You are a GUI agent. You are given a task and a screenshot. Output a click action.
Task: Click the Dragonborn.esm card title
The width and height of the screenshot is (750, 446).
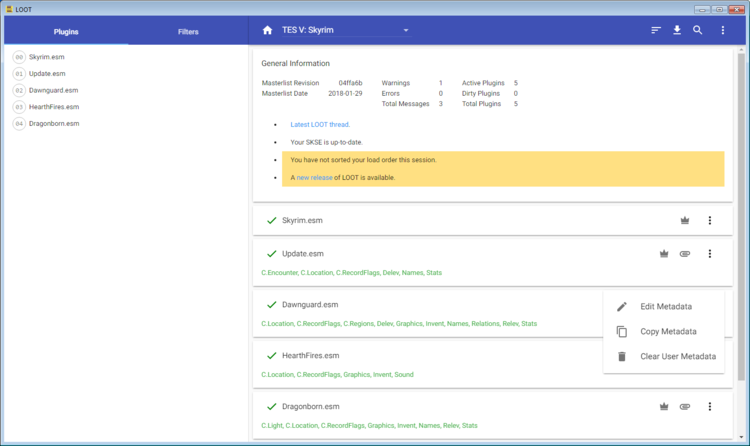click(x=310, y=406)
